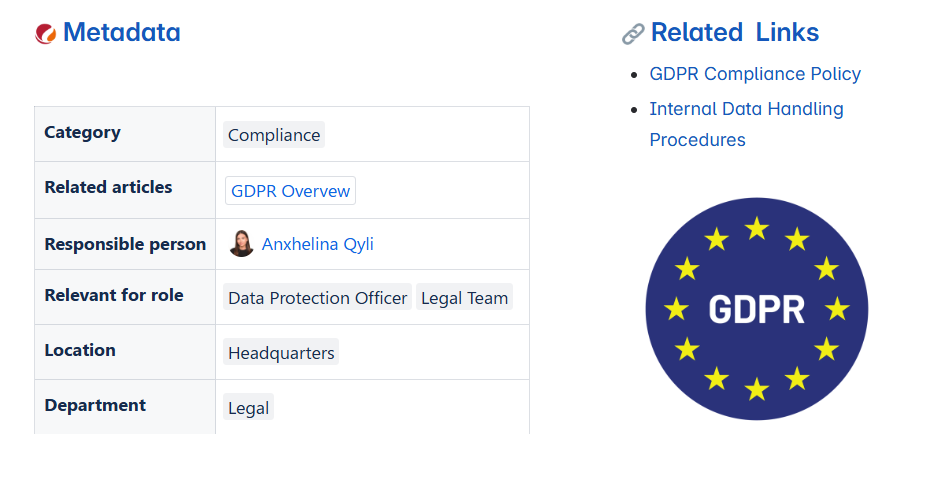The height and width of the screenshot is (481, 943).
Task: Select the Data Protection Officer tag
Action: [x=317, y=298]
